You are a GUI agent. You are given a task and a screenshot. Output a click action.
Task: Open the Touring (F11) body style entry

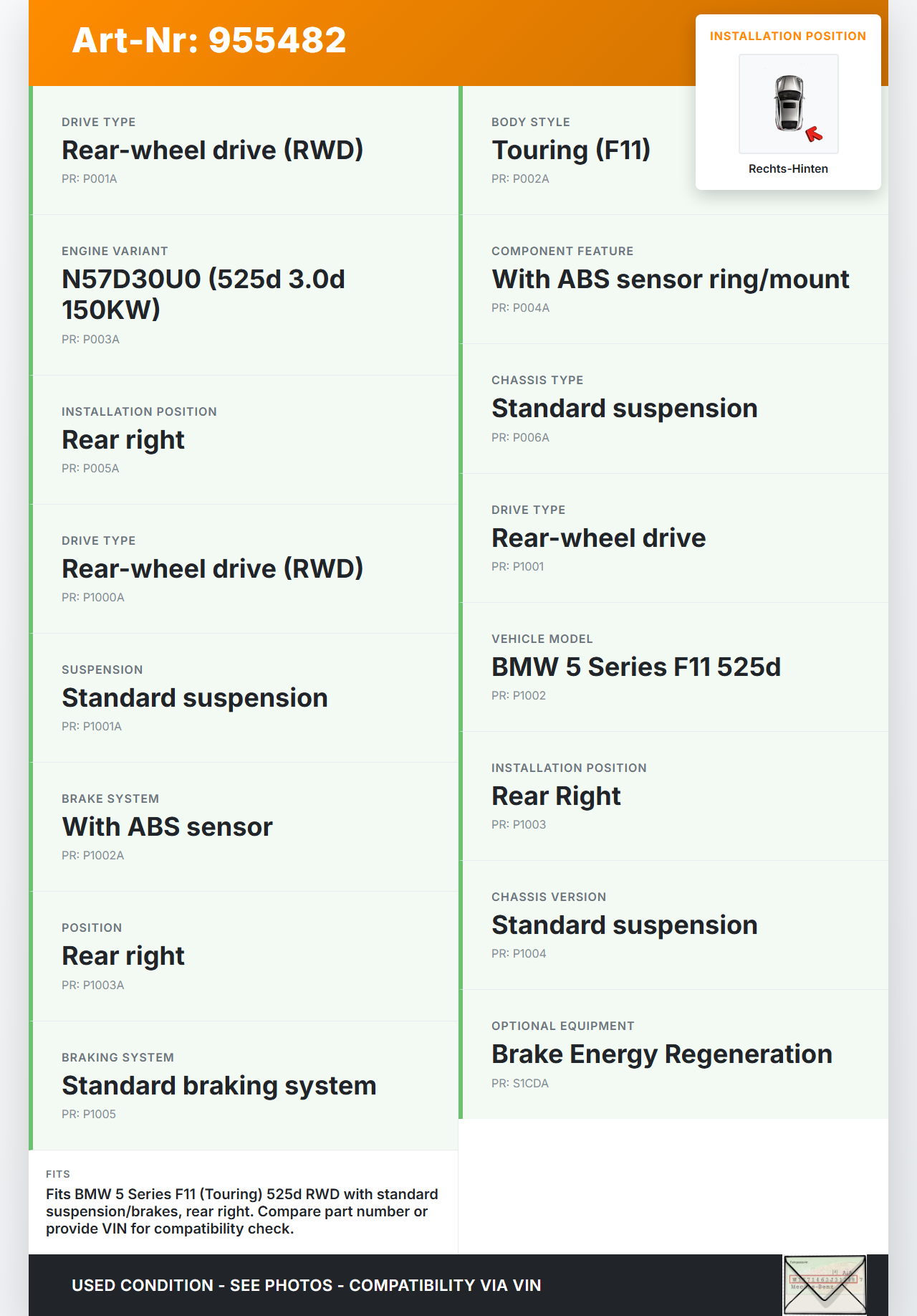[571, 150]
